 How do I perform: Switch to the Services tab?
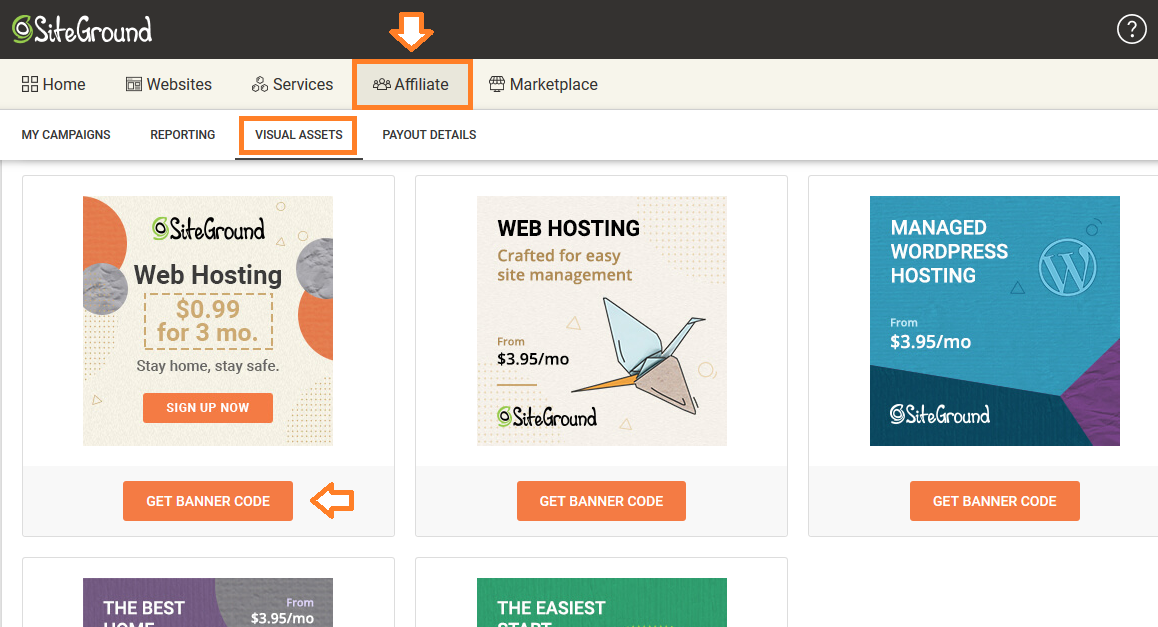[x=292, y=84]
